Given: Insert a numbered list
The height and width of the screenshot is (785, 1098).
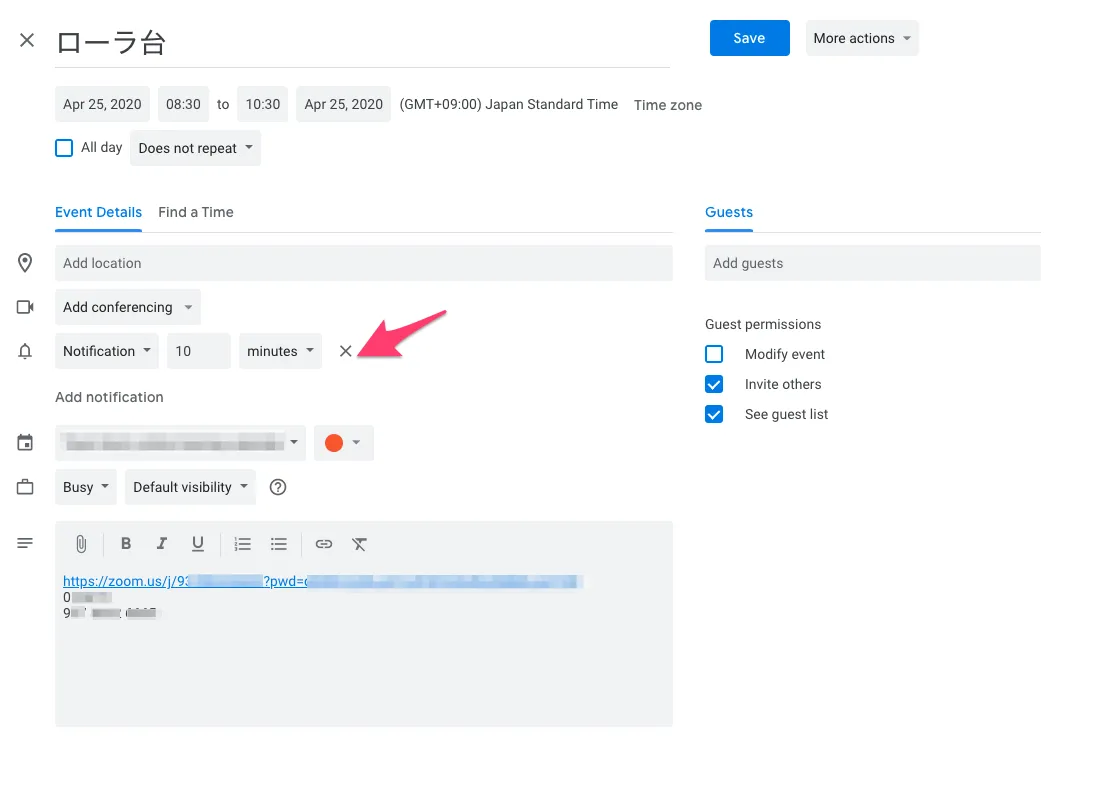Looking at the screenshot, I should [x=242, y=544].
